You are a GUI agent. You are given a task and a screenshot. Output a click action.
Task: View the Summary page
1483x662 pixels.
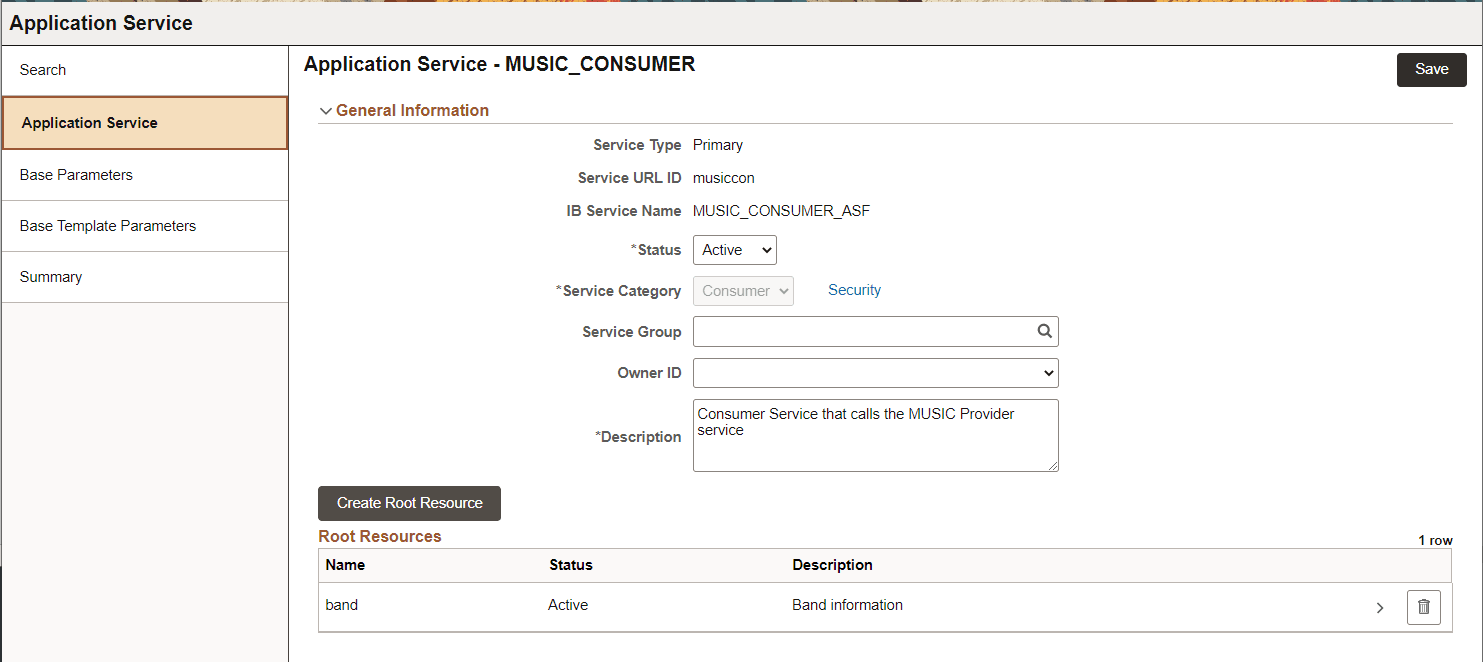pos(50,276)
